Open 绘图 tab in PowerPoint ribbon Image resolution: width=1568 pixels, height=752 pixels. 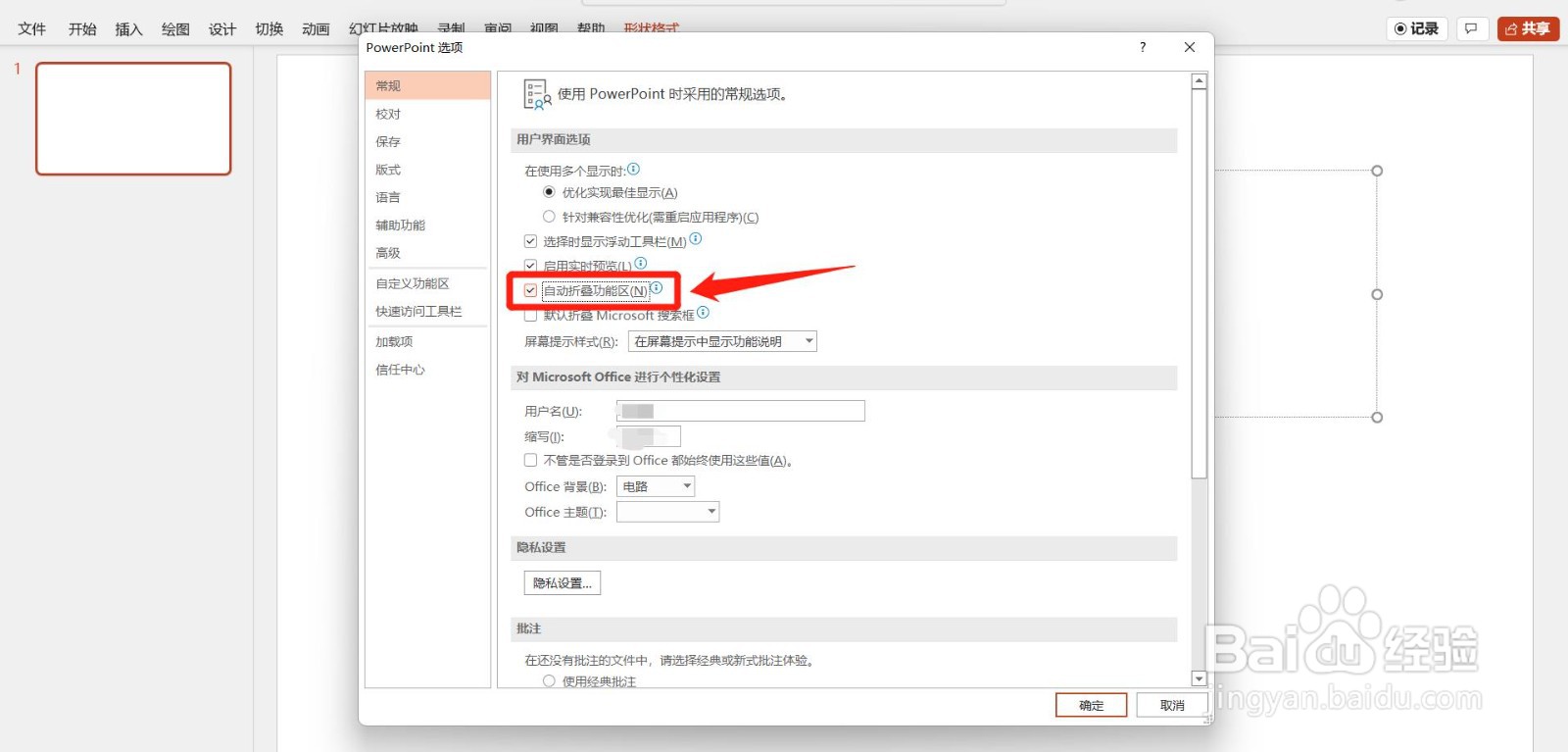coord(175,28)
